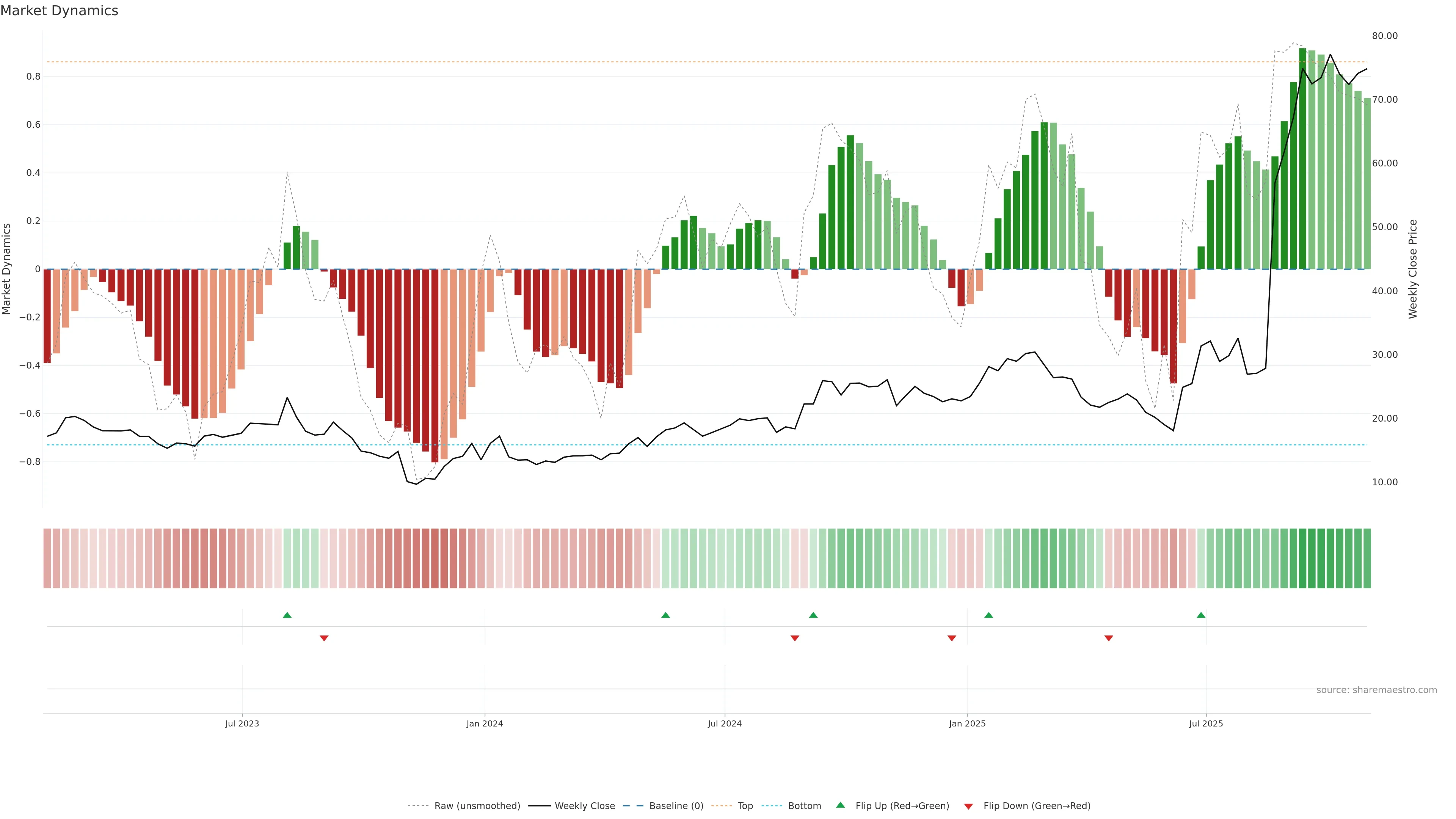Toggle the Baseline (0) legend entry
This screenshot has width=1456, height=819.
(x=676, y=806)
